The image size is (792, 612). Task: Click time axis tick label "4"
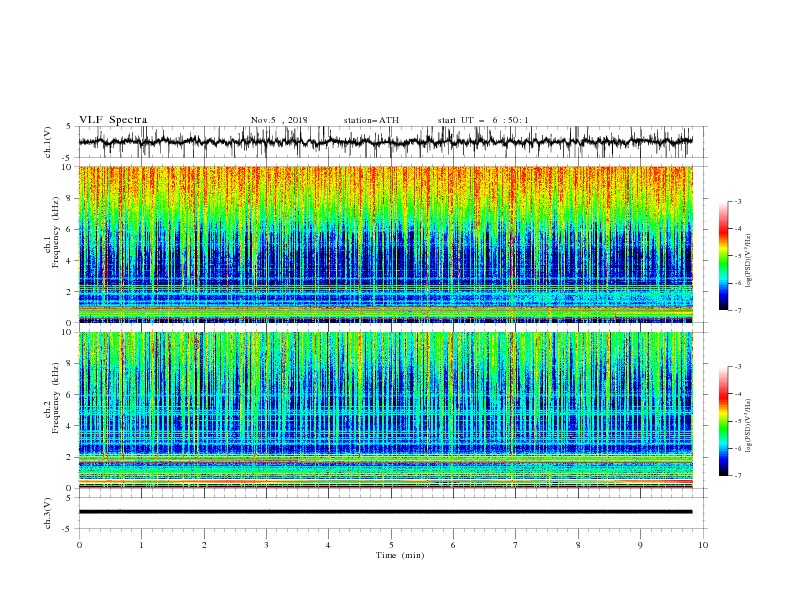(x=328, y=545)
